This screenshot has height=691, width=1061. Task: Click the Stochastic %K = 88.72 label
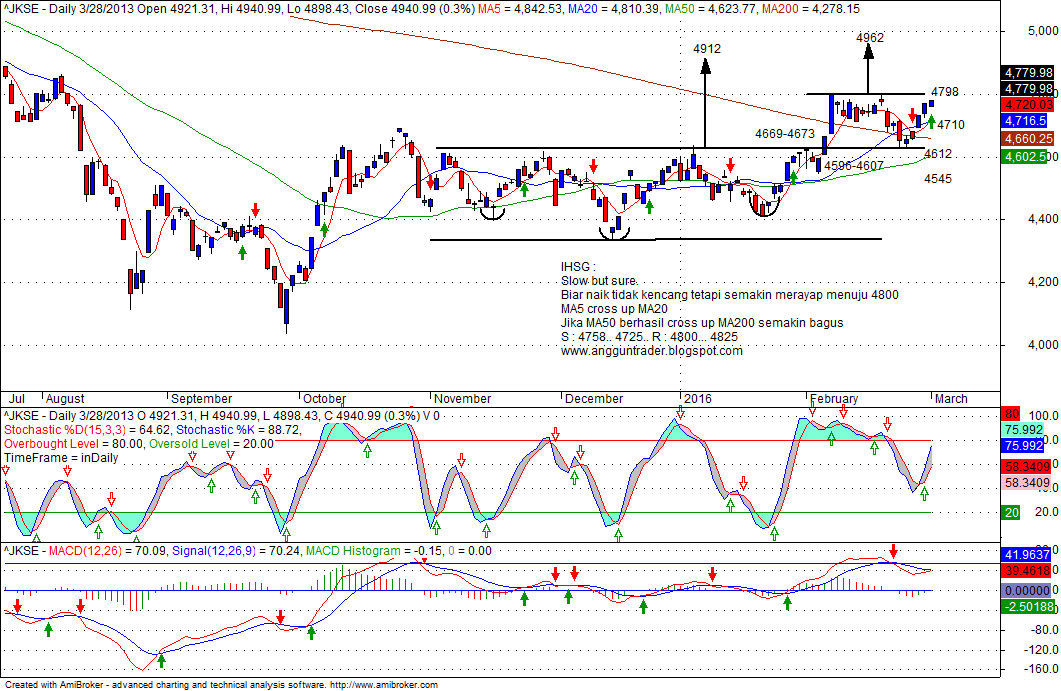(x=239, y=430)
